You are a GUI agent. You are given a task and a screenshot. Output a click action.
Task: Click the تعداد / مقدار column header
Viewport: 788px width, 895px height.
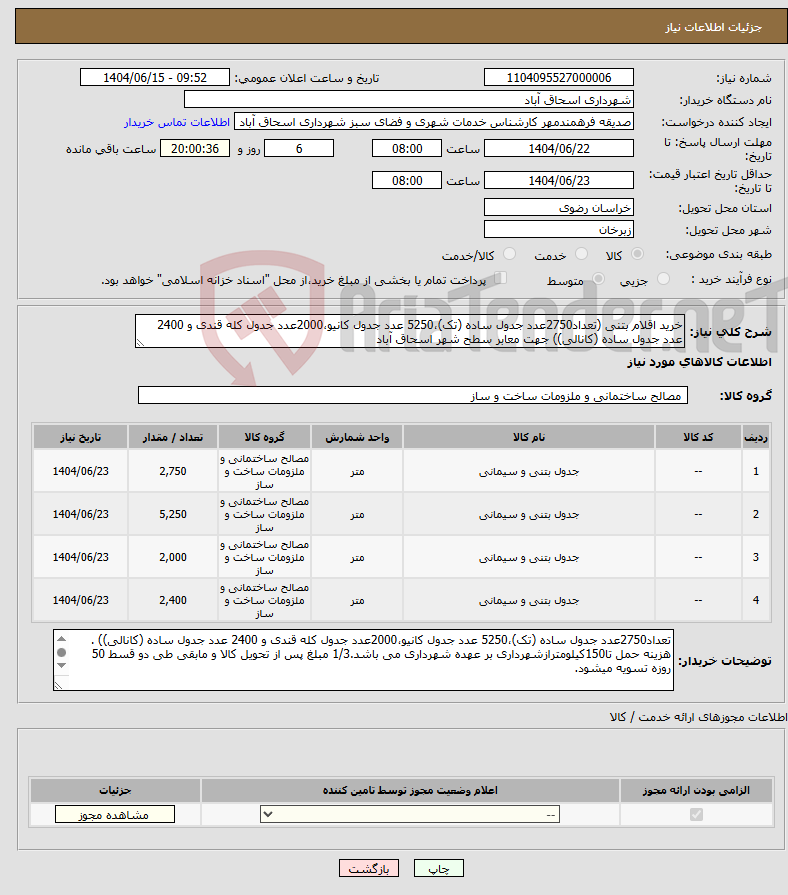click(x=173, y=437)
